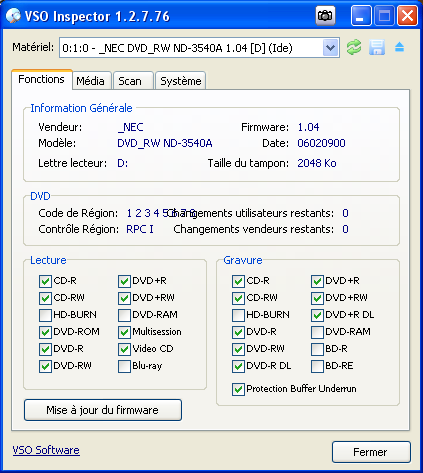Toggle the DVD+R DL checkbox
Image resolution: width=423 pixels, height=473 pixels.
pyautogui.click(x=317, y=315)
